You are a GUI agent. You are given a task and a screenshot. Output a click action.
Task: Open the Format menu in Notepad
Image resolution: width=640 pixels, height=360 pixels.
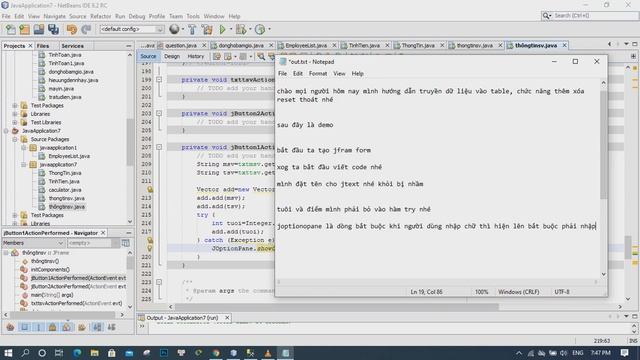click(318, 73)
